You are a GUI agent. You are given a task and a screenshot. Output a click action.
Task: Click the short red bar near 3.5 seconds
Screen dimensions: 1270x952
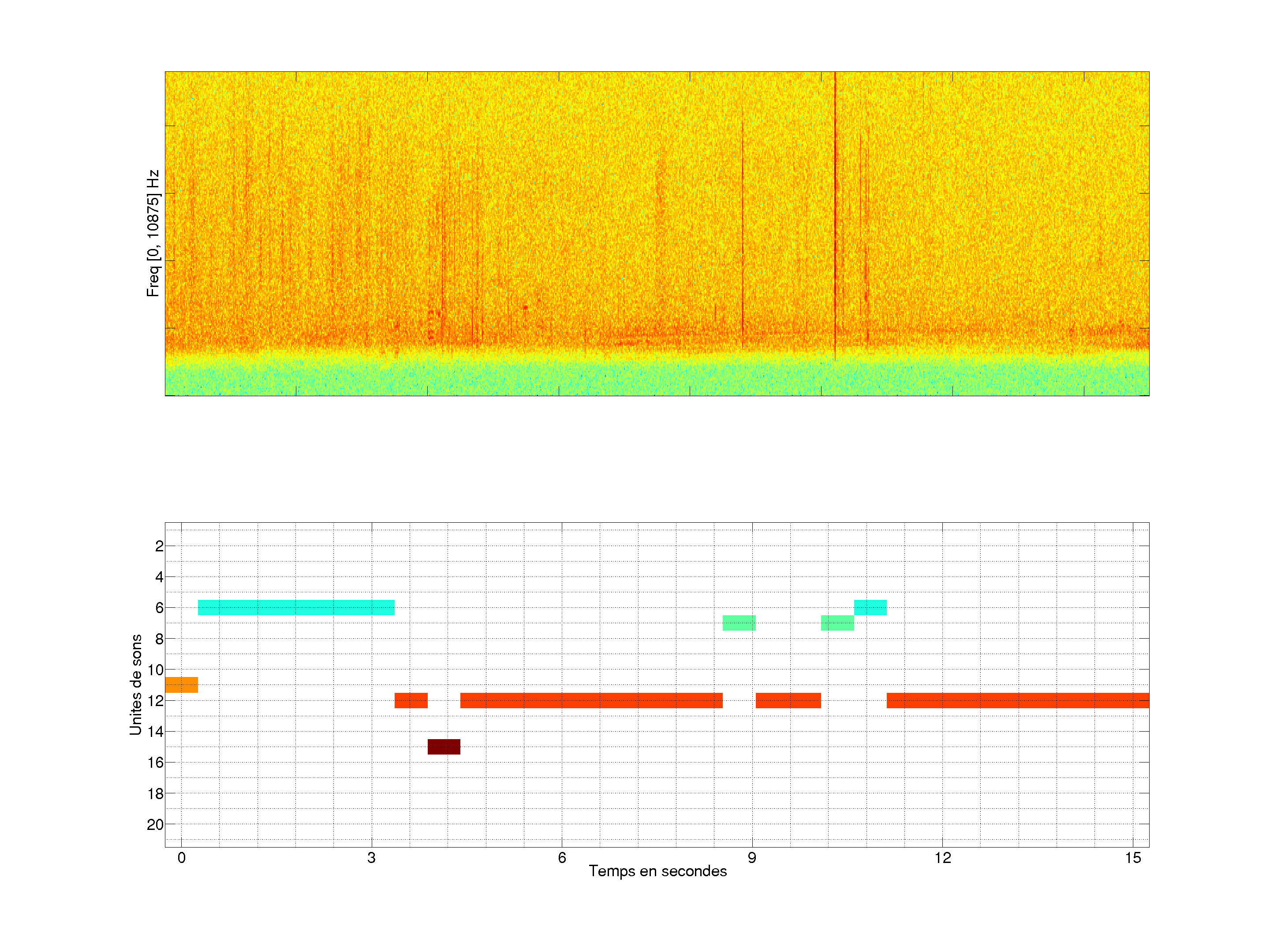411,700
